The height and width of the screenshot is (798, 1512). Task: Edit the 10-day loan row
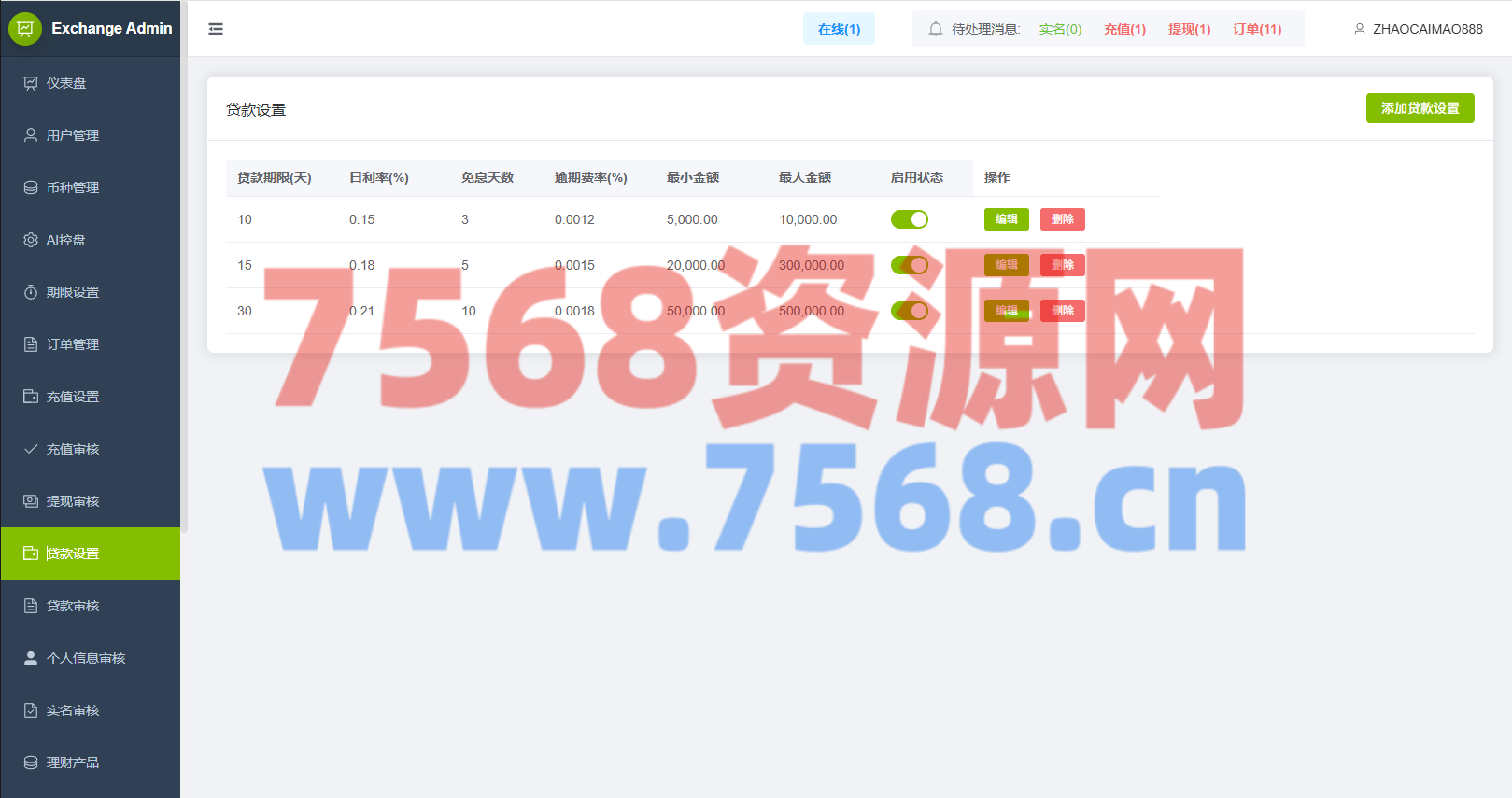pos(1006,219)
